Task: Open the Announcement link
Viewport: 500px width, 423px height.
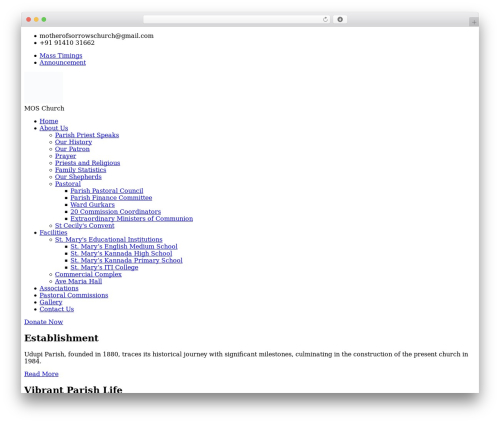Action: pyautogui.click(x=63, y=63)
